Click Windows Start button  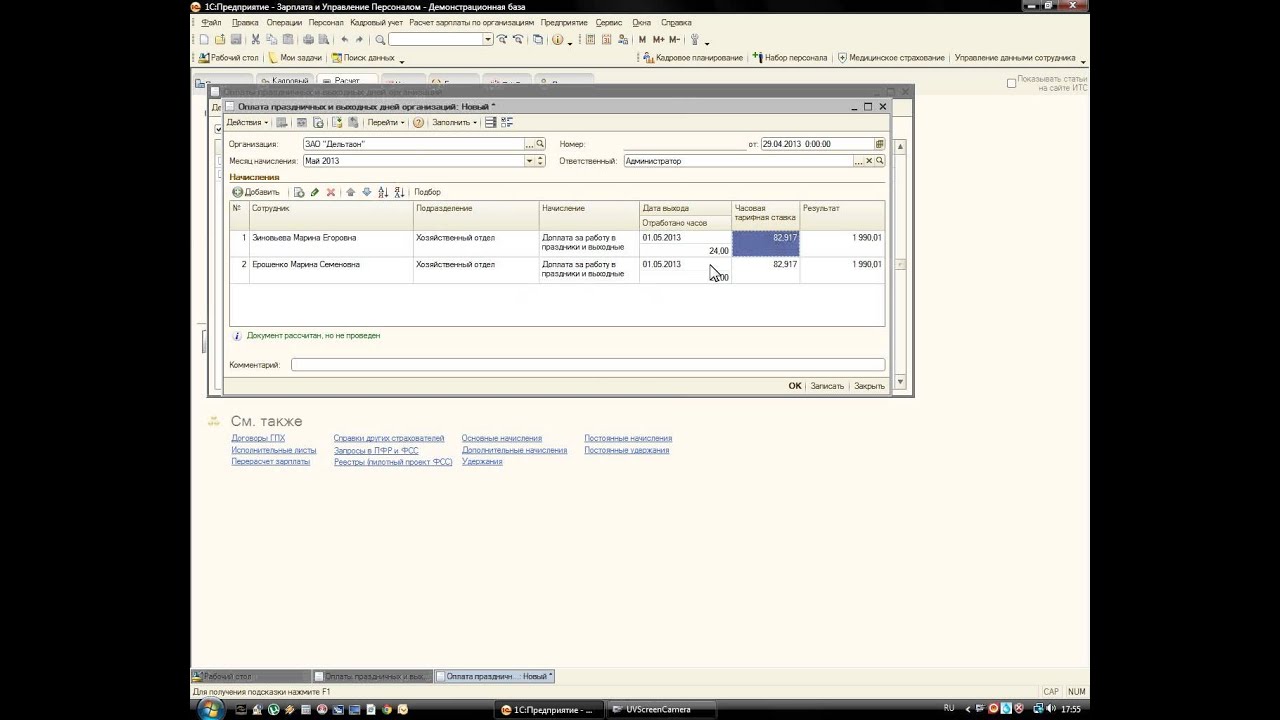click(210, 709)
